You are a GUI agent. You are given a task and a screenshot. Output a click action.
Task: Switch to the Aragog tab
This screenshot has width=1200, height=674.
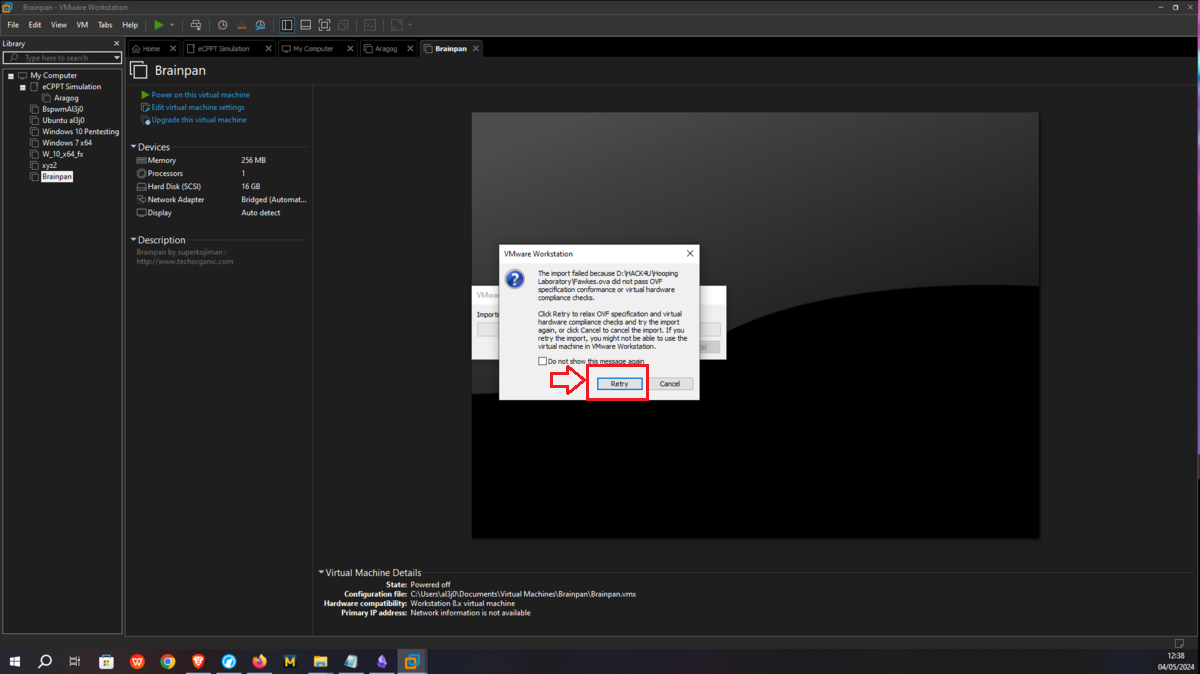[384, 48]
